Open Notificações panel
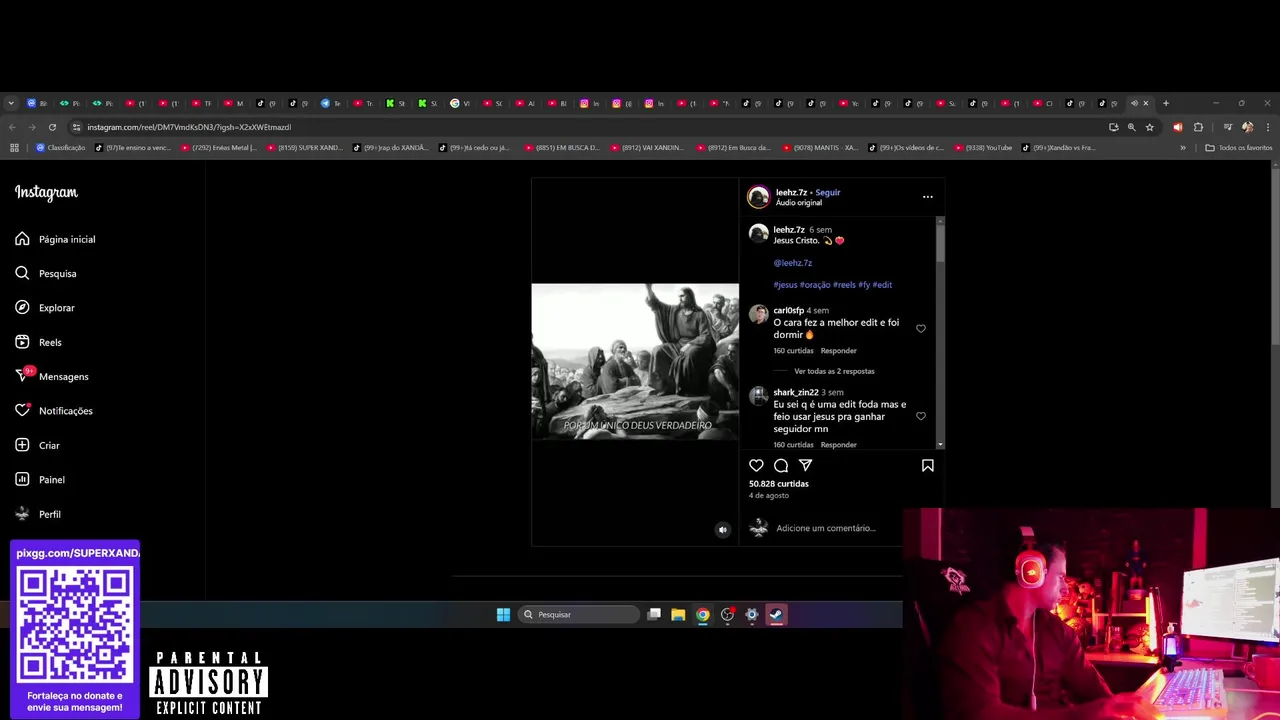This screenshot has height=720, width=1280. point(54,411)
